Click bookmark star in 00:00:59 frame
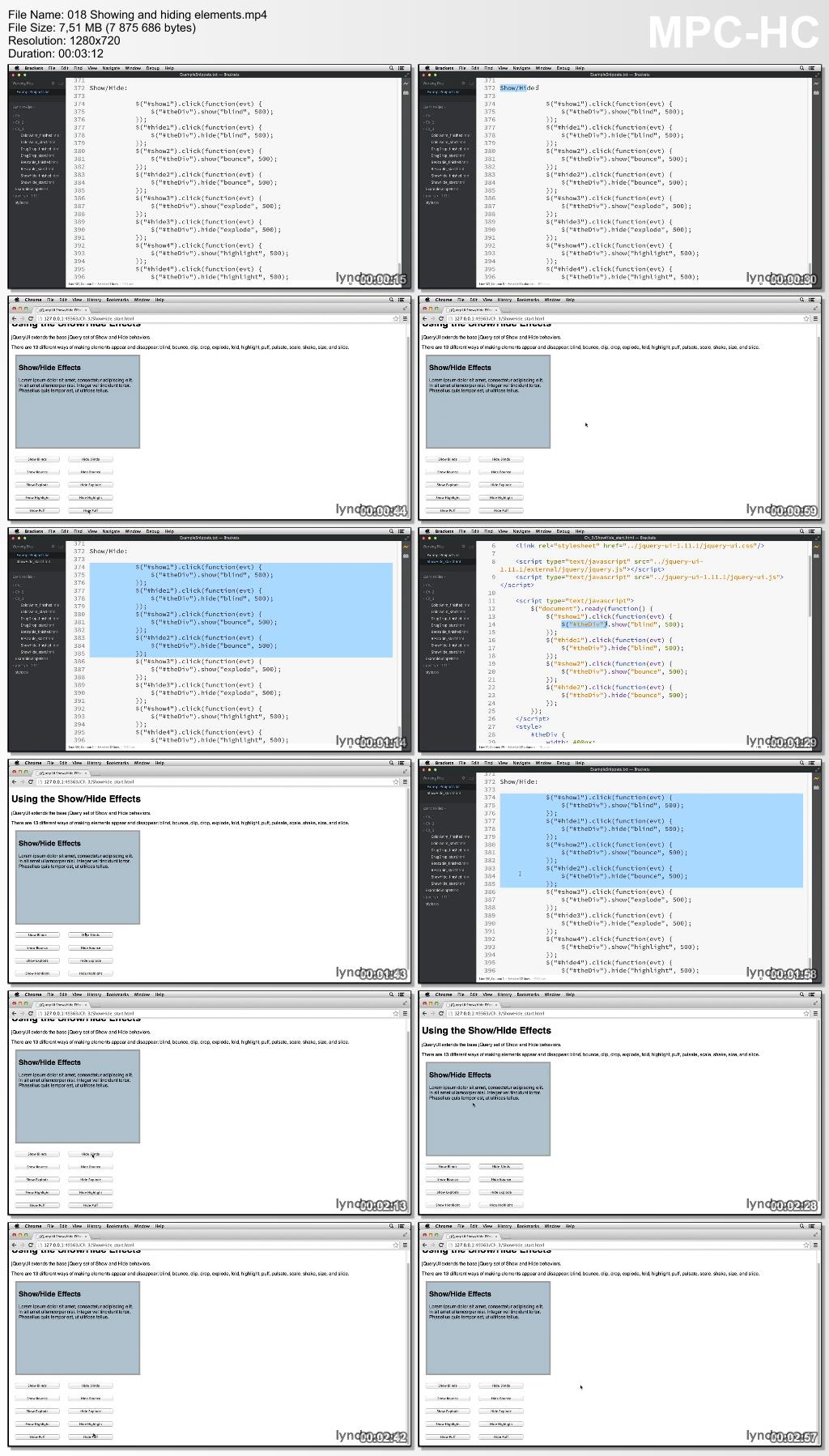 coord(806,318)
